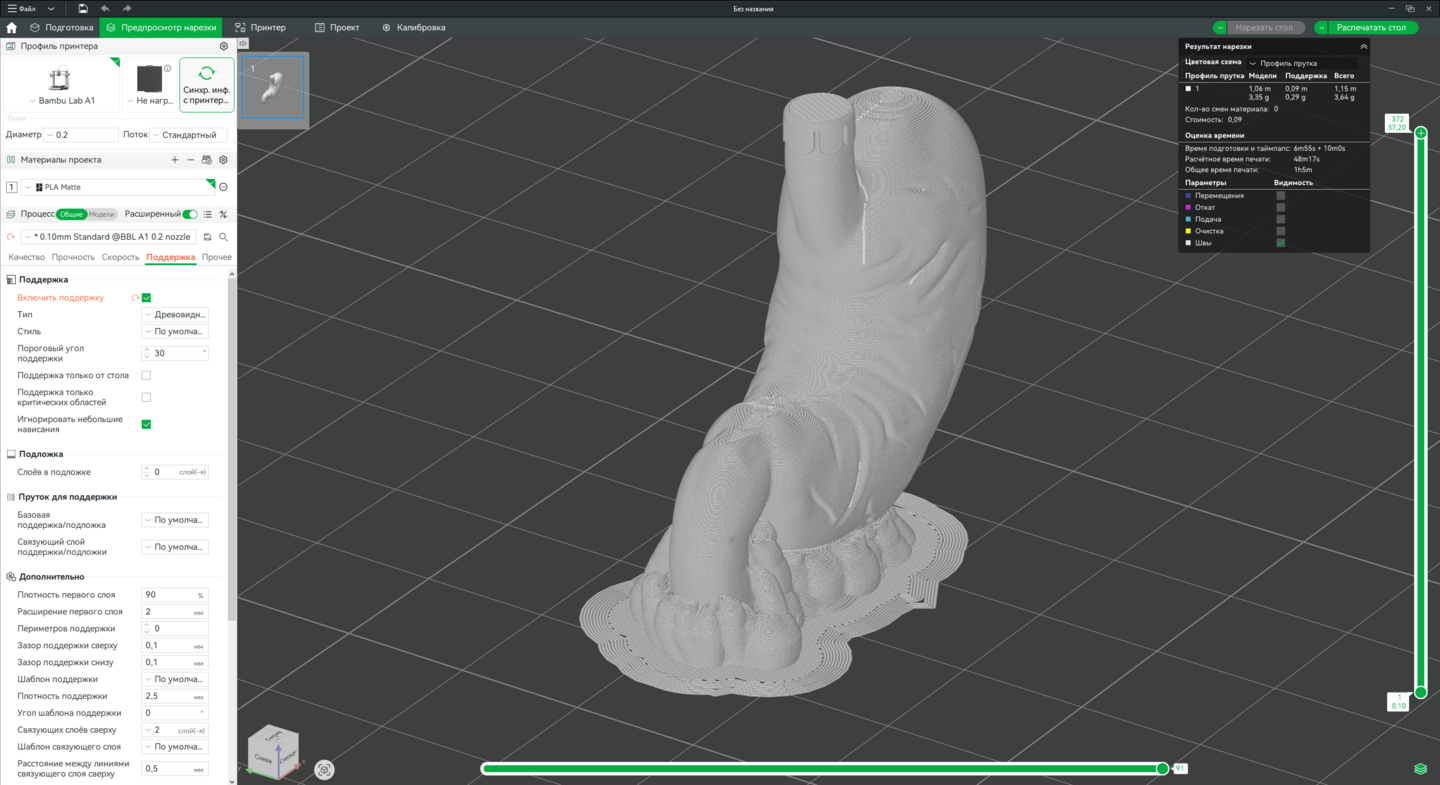Image resolution: width=1440 pixels, height=785 pixels.
Task: Open the materials sync icon next to the minus
Action: [x=207, y=160]
